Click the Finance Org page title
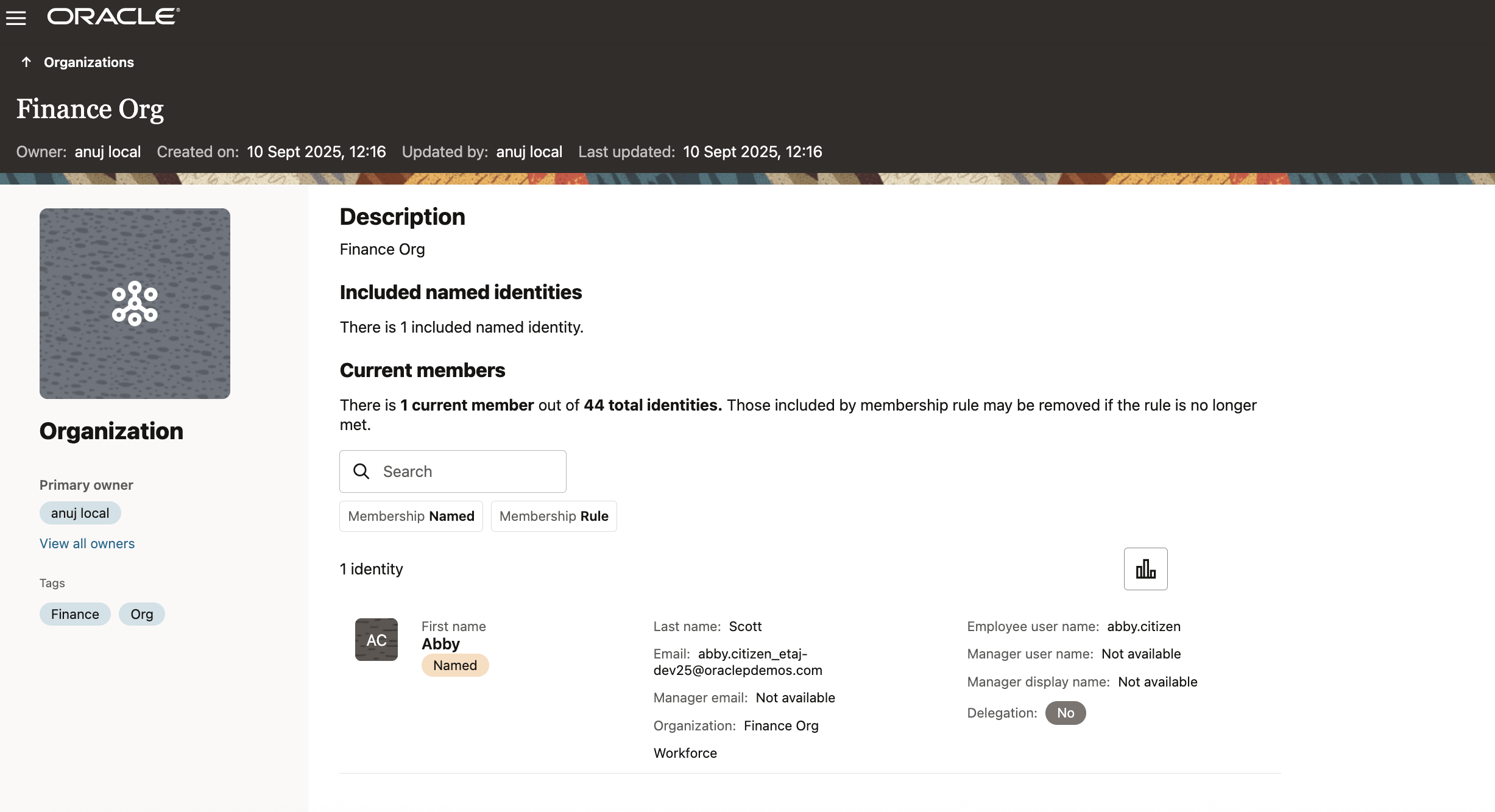Image resolution: width=1495 pixels, height=812 pixels. click(x=90, y=110)
